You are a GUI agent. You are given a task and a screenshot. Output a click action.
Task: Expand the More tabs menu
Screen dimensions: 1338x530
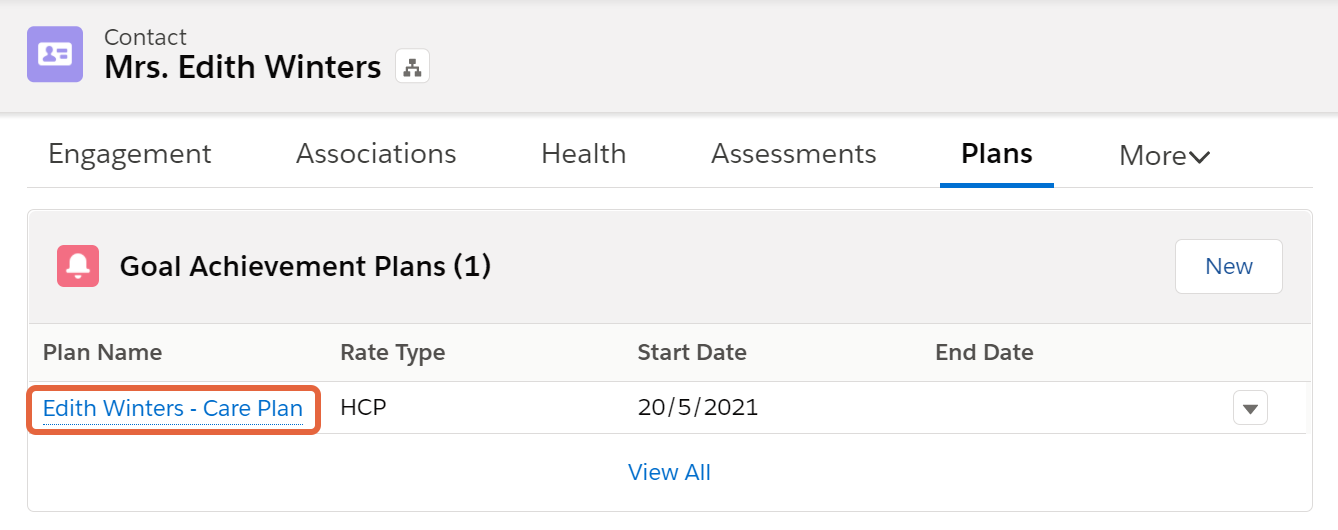1165,155
